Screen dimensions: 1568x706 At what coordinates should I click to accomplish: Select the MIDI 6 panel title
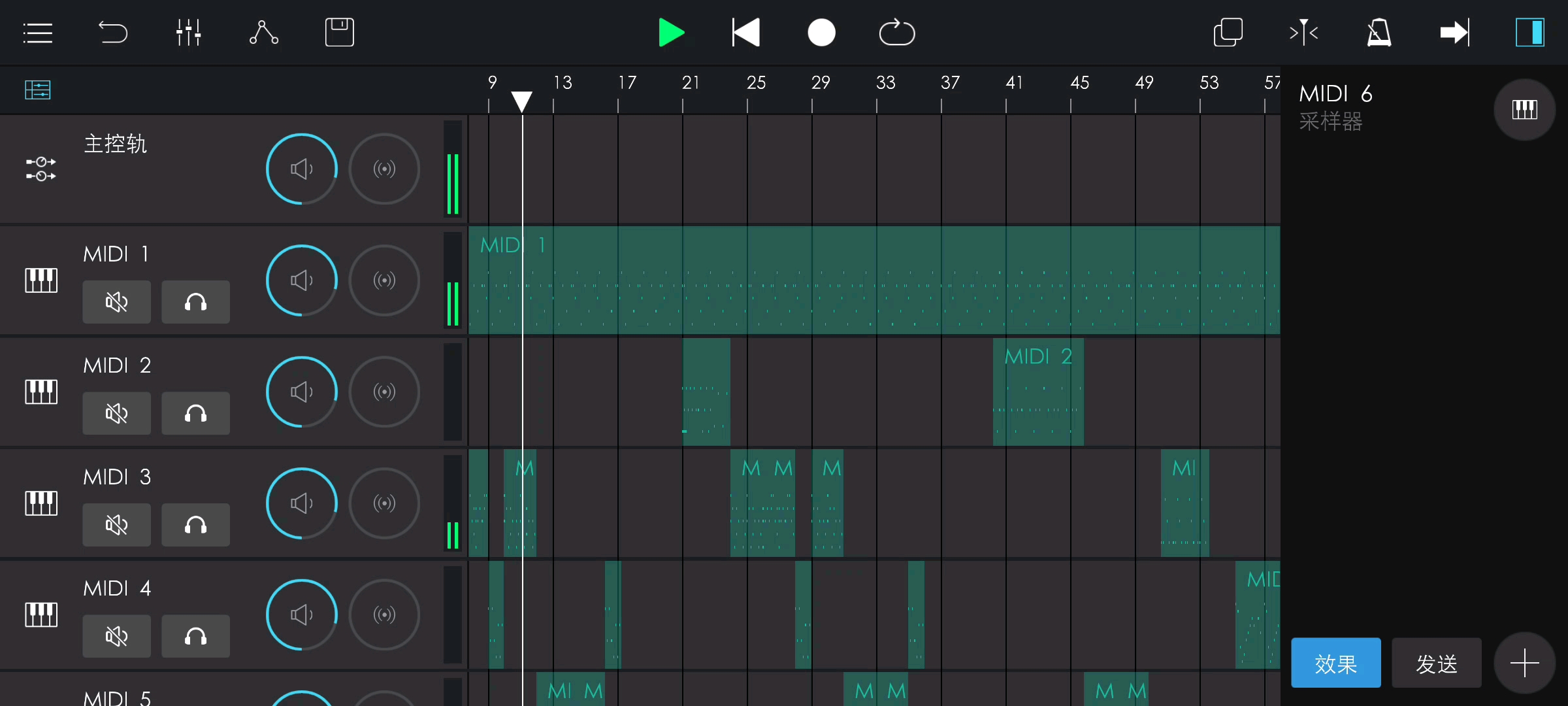pyautogui.click(x=1335, y=94)
